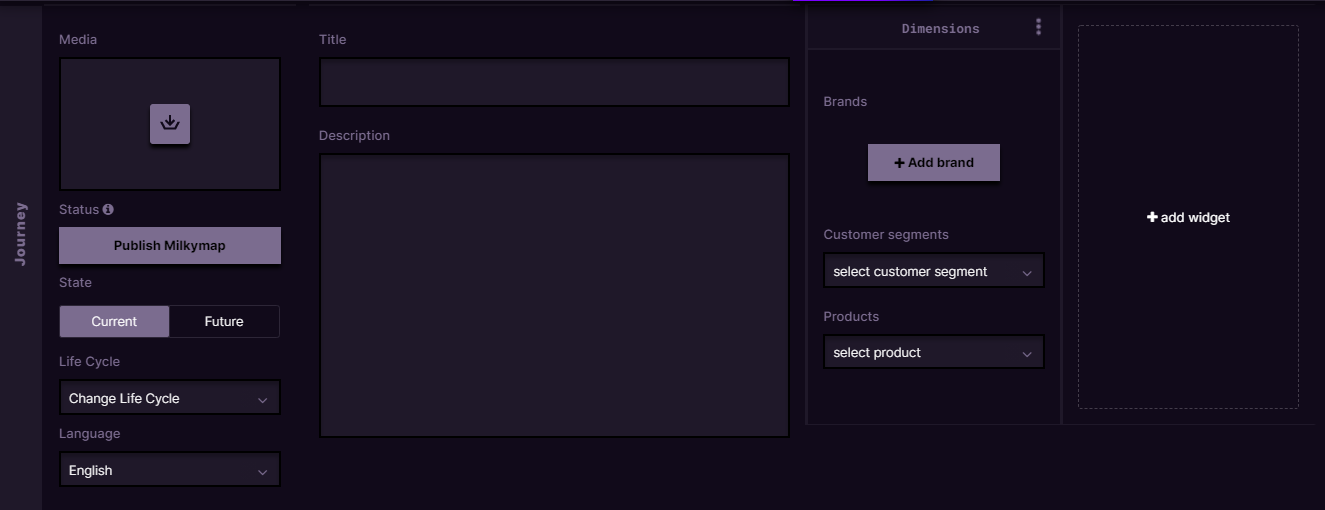This screenshot has height=510, width=1325.
Task: Click the add widget placeholder area
Action: [1188, 217]
